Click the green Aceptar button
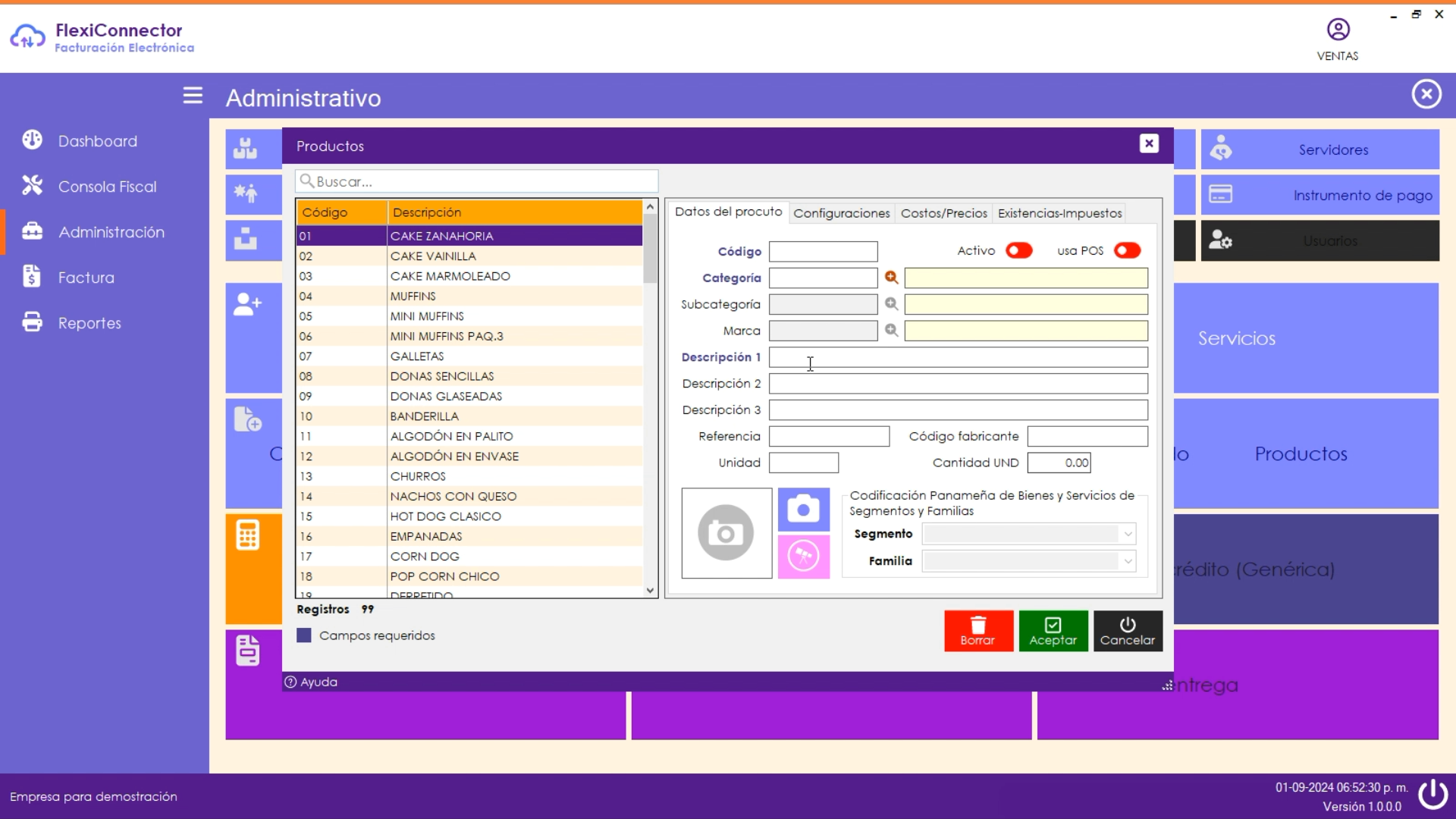The image size is (1456, 819). click(x=1053, y=631)
